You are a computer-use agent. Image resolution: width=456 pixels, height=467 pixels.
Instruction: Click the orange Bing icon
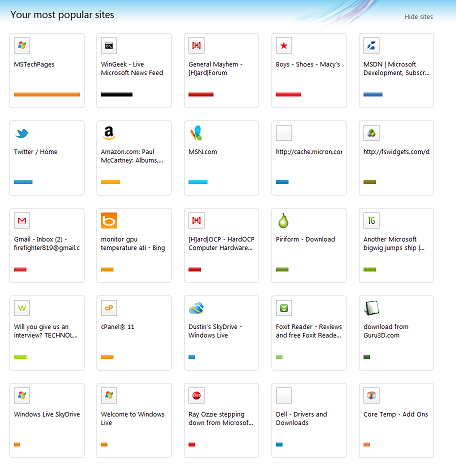coord(109,220)
